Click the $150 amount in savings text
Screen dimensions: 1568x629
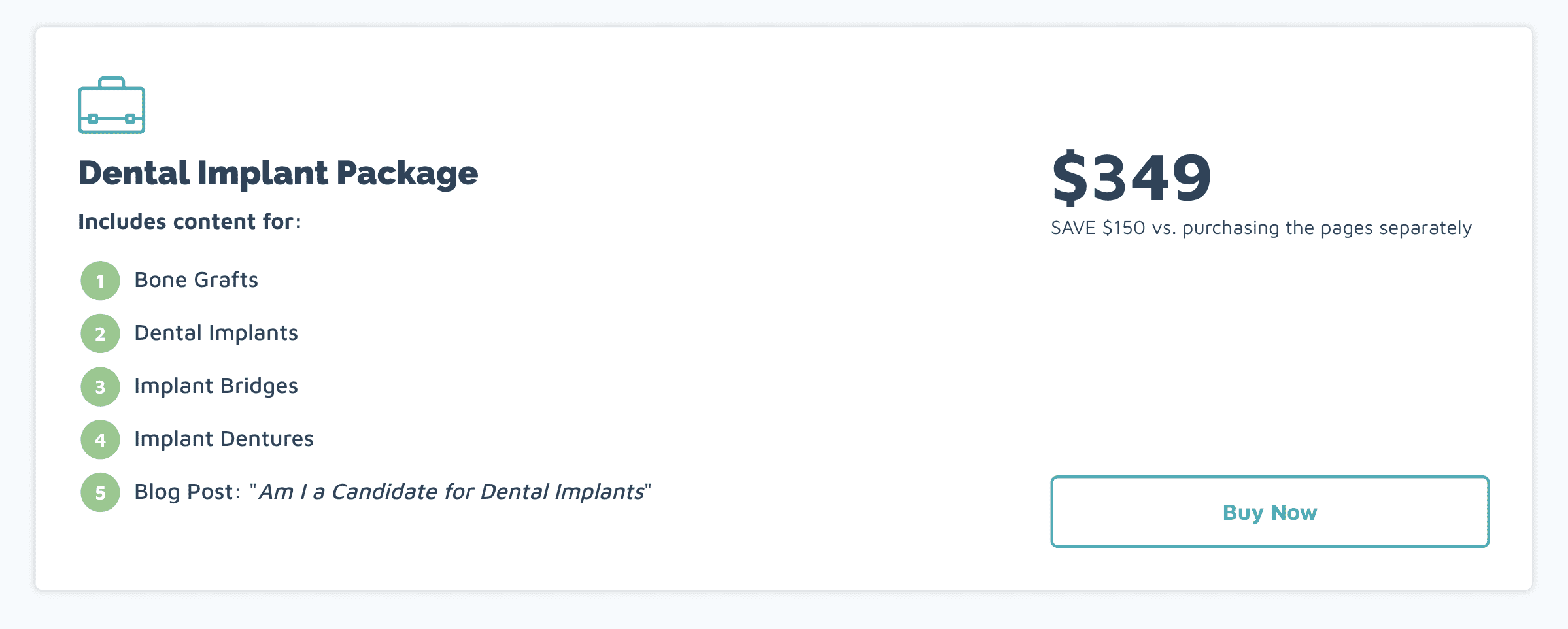[1124, 228]
